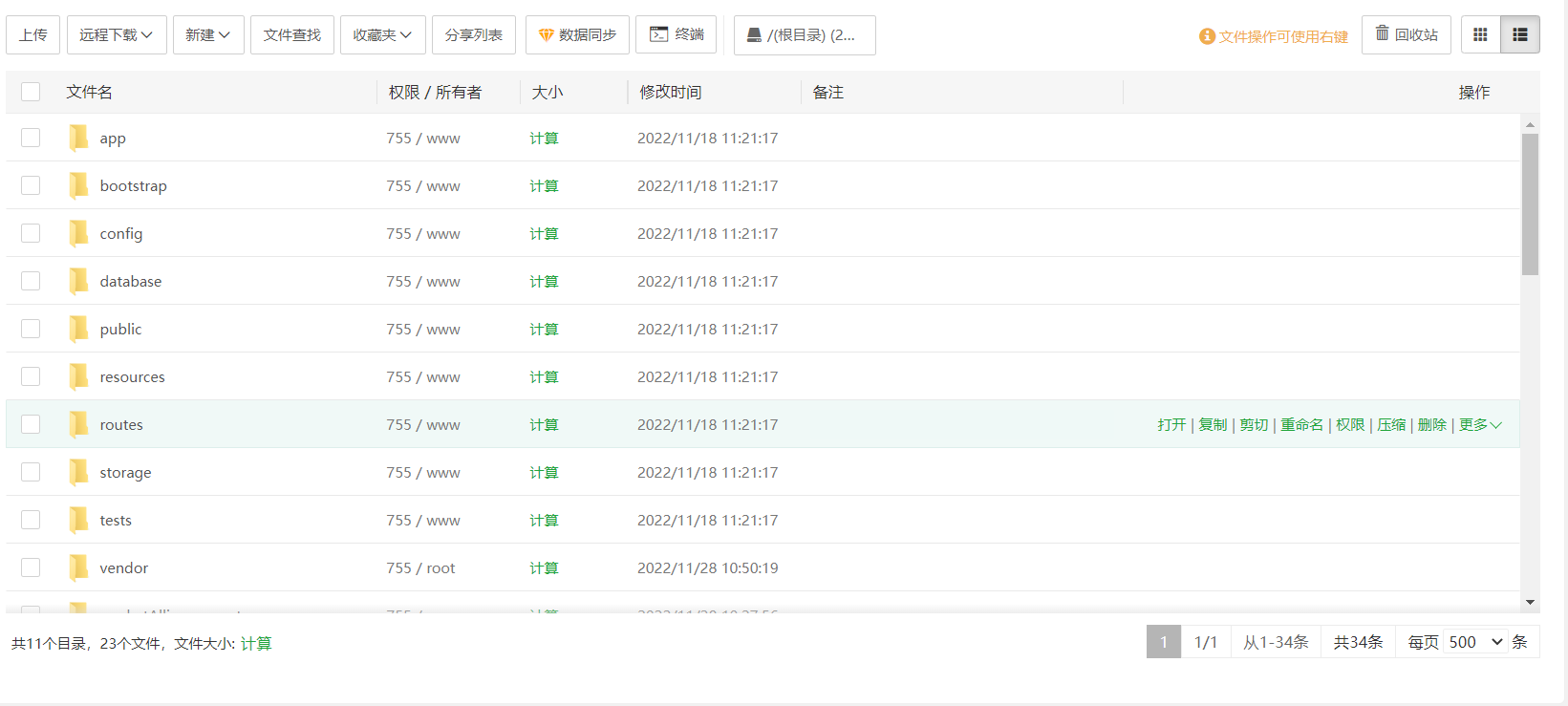The image size is (1568, 706).
Task: Click 打开 for the routes folder
Action: point(1171,424)
